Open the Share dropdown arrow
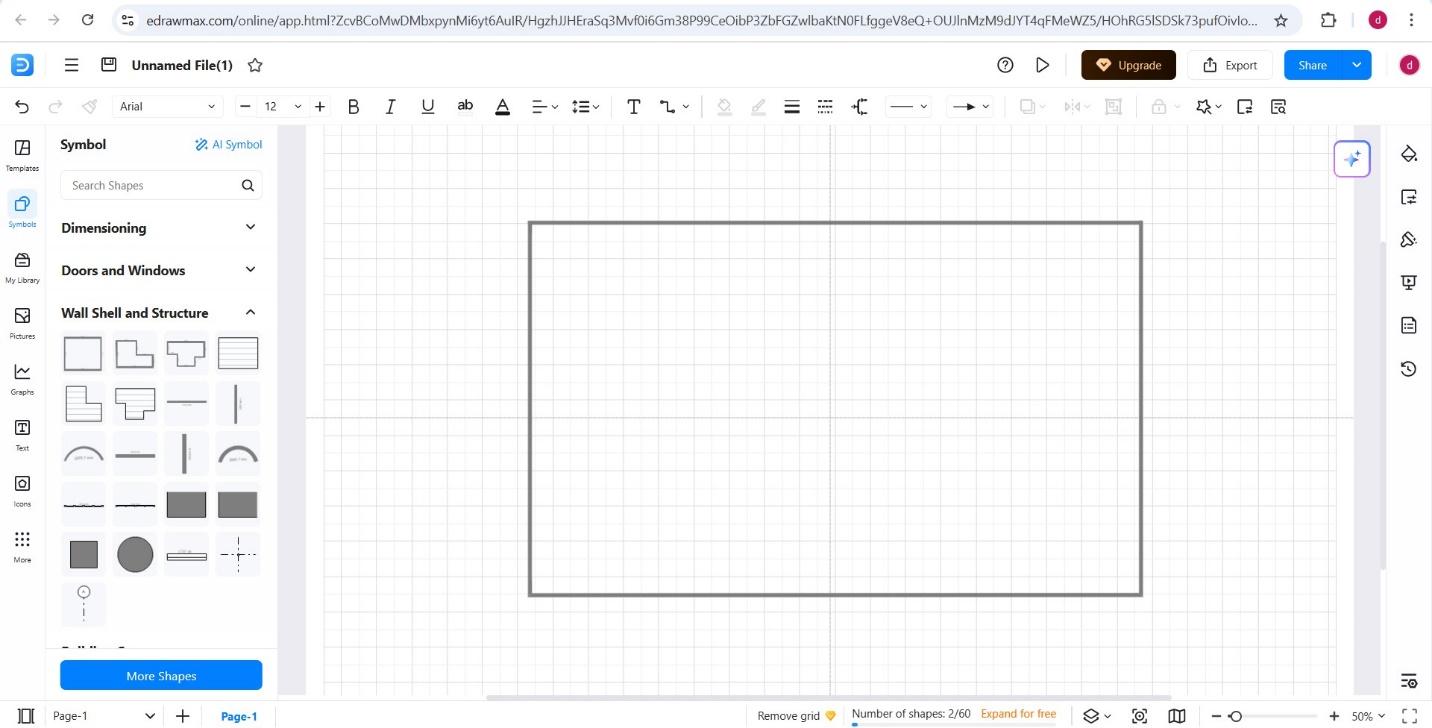 pos(1357,65)
